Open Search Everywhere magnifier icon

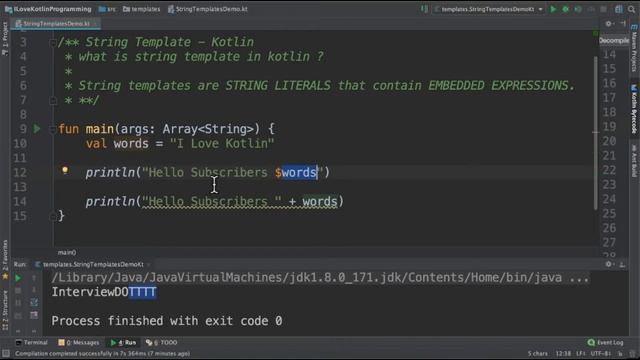point(631,9)
